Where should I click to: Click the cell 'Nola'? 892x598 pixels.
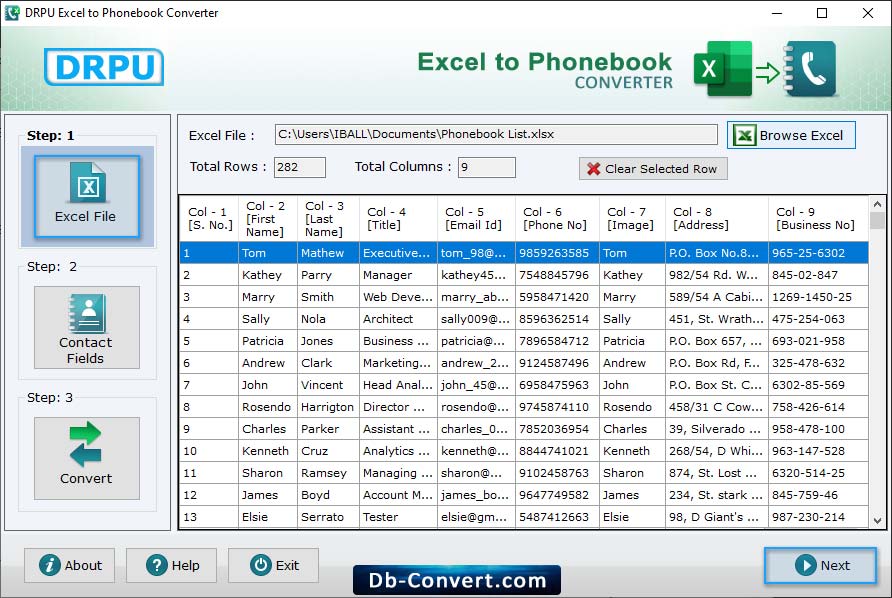click(x=328, y=319)
